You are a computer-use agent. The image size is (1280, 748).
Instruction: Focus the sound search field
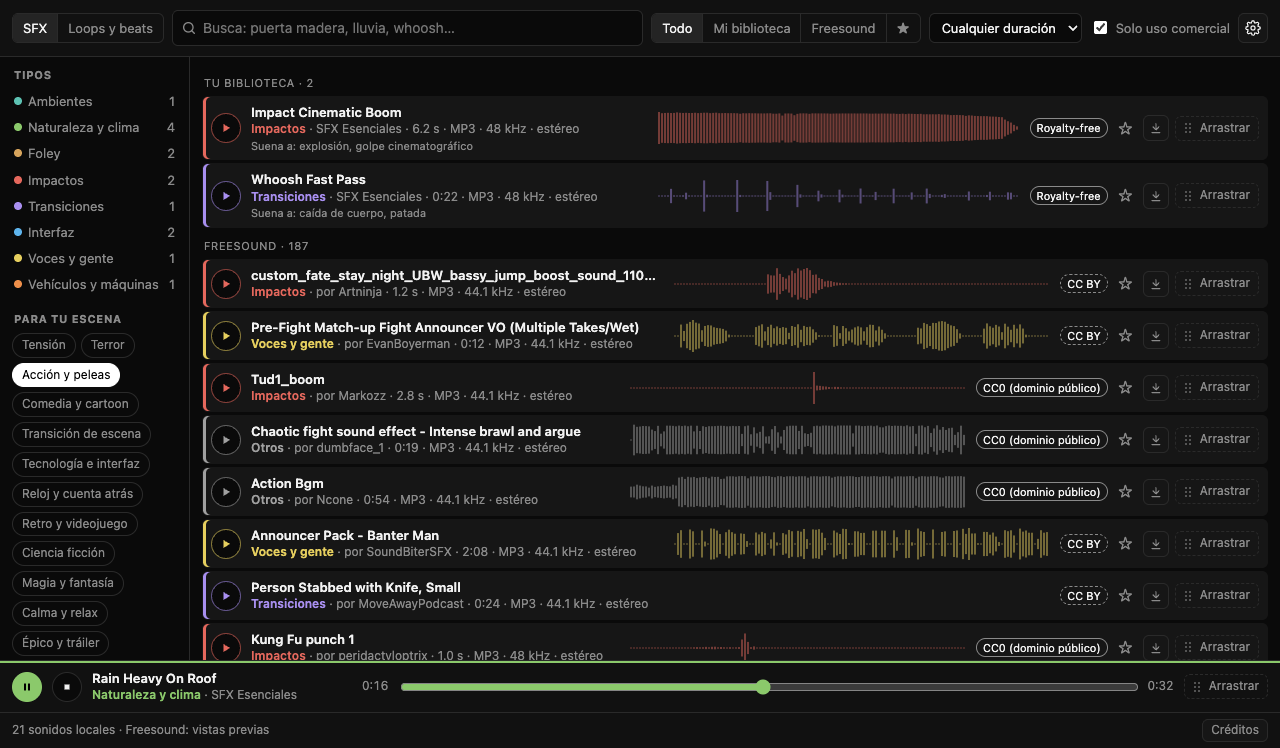[408, 28]
